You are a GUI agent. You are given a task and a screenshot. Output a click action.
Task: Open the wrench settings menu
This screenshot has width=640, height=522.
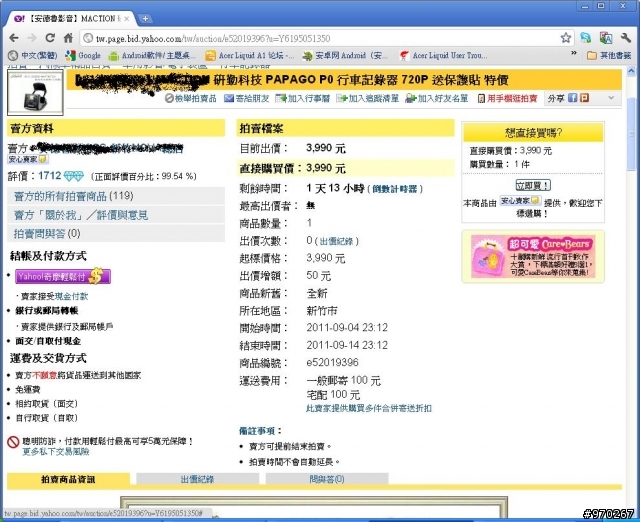click(x=626, y=38)
